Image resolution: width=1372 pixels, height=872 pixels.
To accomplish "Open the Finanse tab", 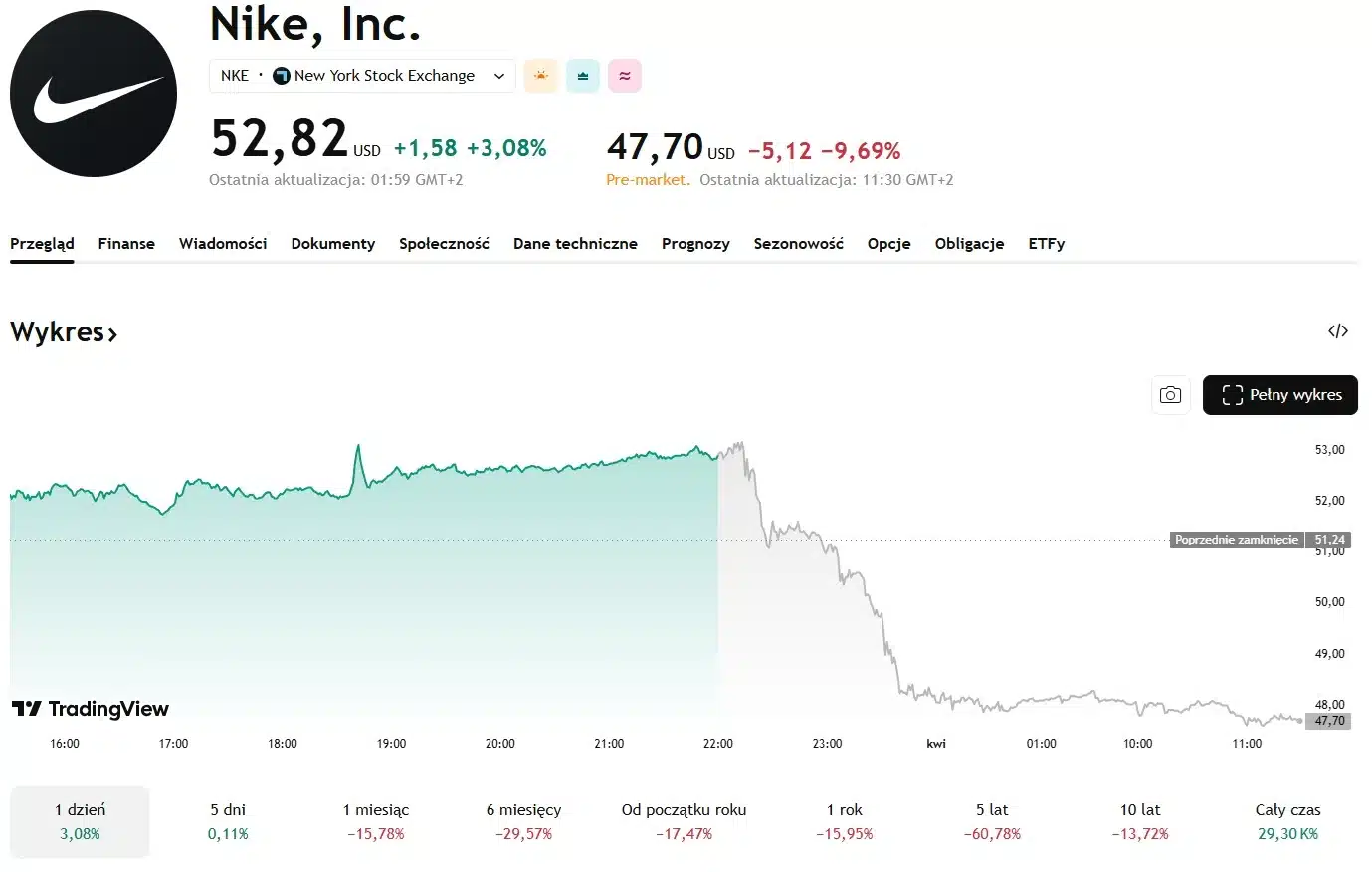I will (x=126, y=244).
